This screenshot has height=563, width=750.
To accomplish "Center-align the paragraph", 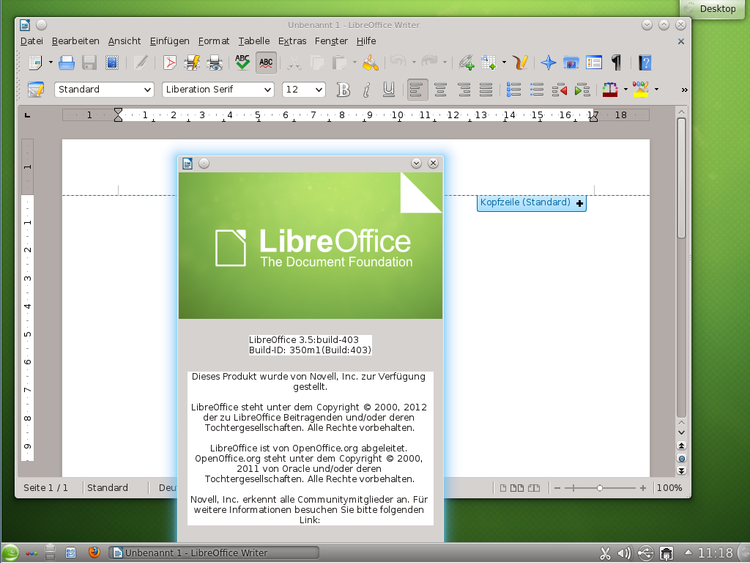I will point(439,90).
